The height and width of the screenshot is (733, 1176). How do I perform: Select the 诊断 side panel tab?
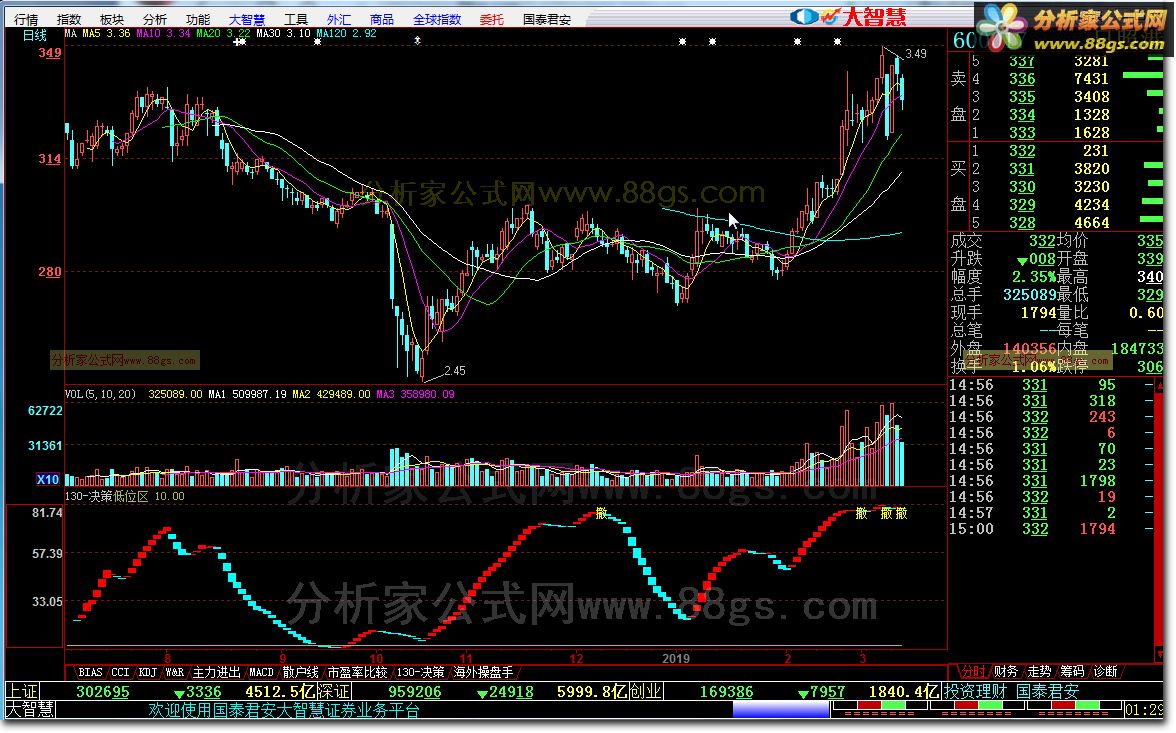click(x=1106, y=671)
